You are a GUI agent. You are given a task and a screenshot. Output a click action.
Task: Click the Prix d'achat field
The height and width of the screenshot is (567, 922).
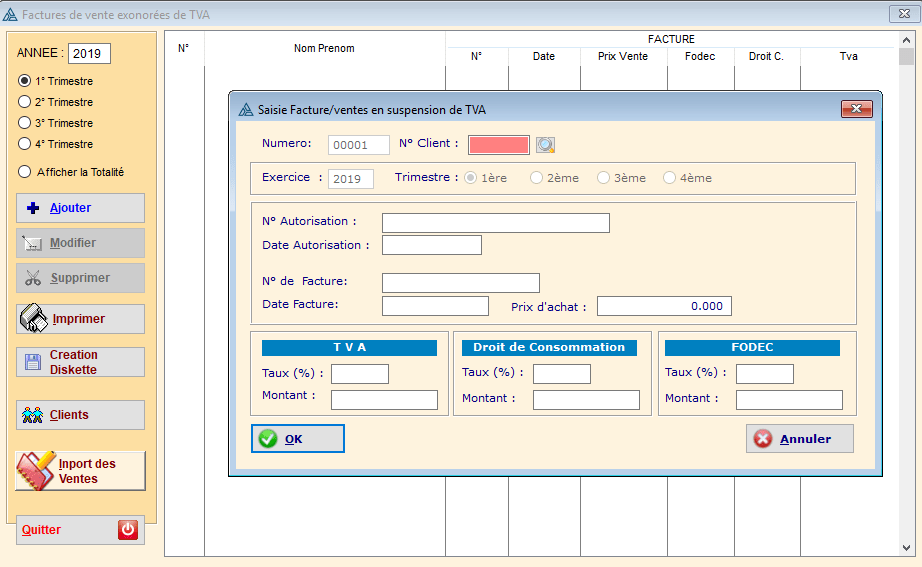(x=664, y=306)
